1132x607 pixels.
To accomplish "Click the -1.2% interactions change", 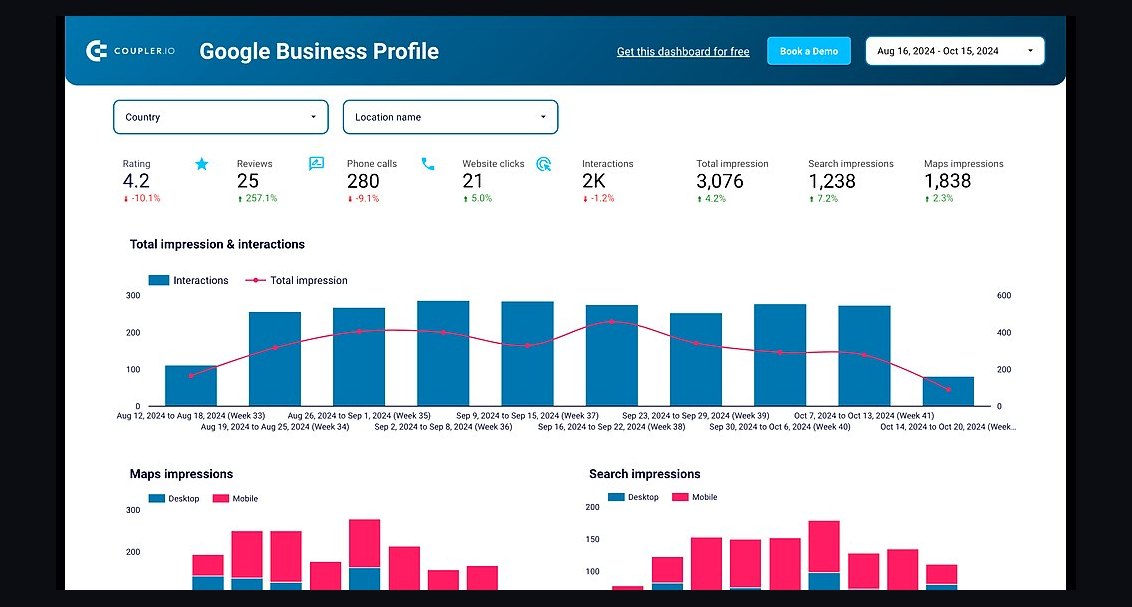I will [598, 198].
